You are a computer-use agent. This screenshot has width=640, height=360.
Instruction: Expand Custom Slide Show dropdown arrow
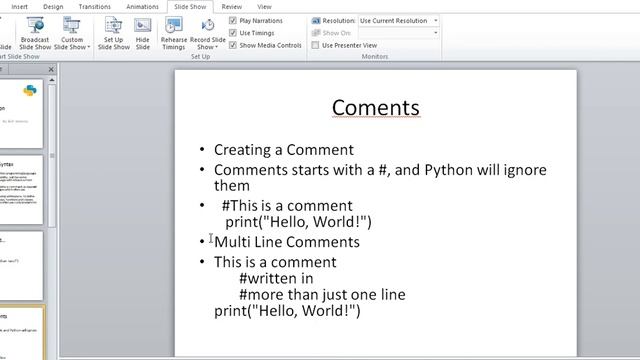coord(89,47)
